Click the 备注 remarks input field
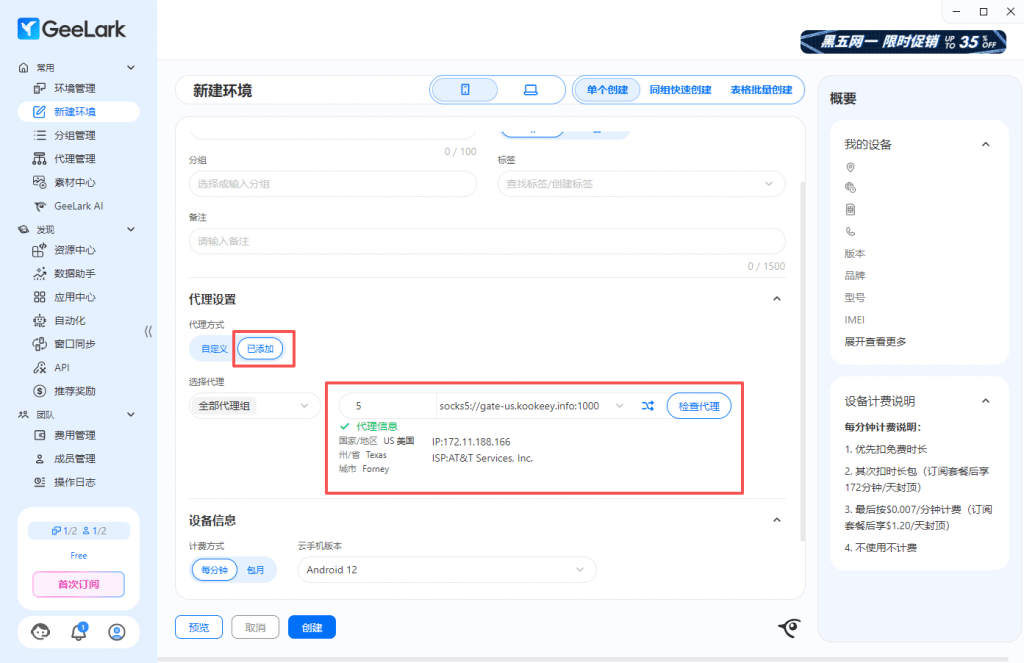 [x=487, y=241]
